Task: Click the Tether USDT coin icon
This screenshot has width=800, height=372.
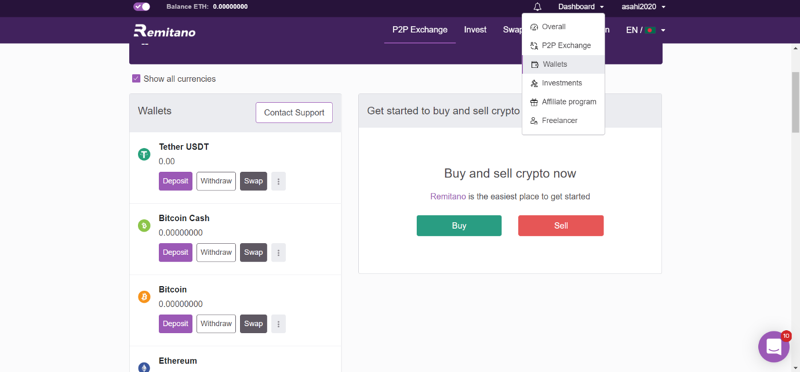Action: [x=144, y=154]
